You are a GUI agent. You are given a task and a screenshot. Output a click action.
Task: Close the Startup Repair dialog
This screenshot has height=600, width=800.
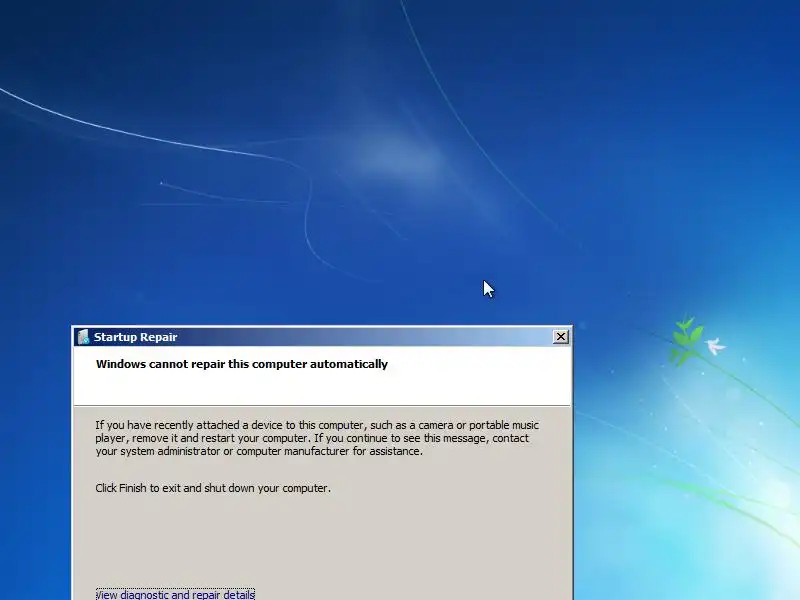[x=561, y=337]
